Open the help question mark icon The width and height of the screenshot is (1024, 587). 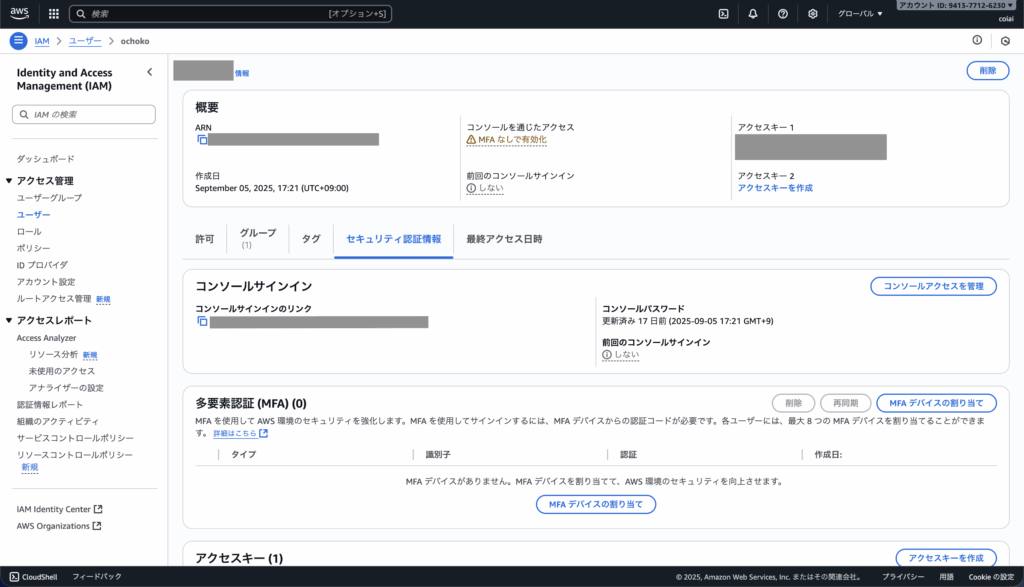[783, 14]
